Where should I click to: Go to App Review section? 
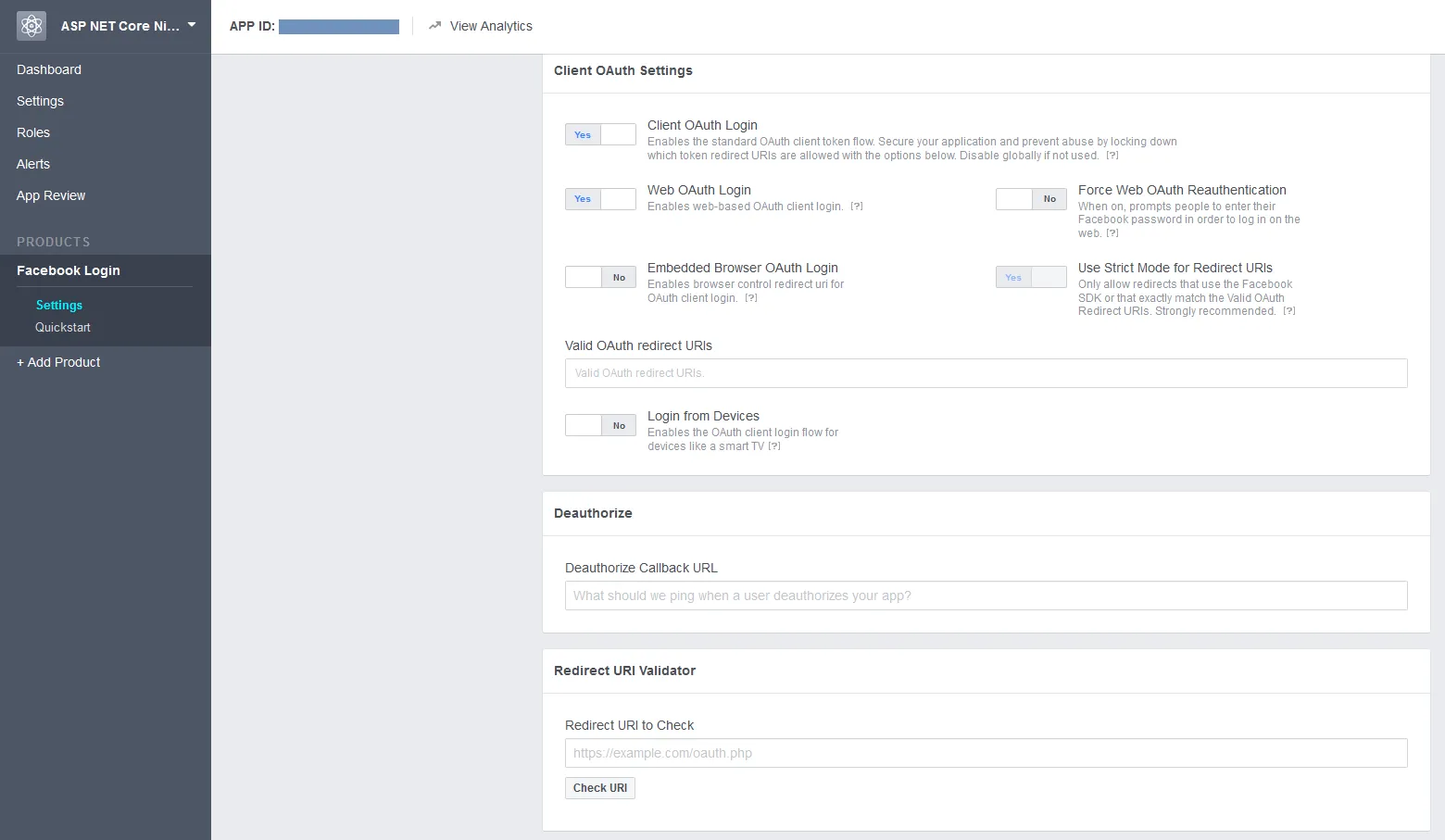tap(51, 195)
